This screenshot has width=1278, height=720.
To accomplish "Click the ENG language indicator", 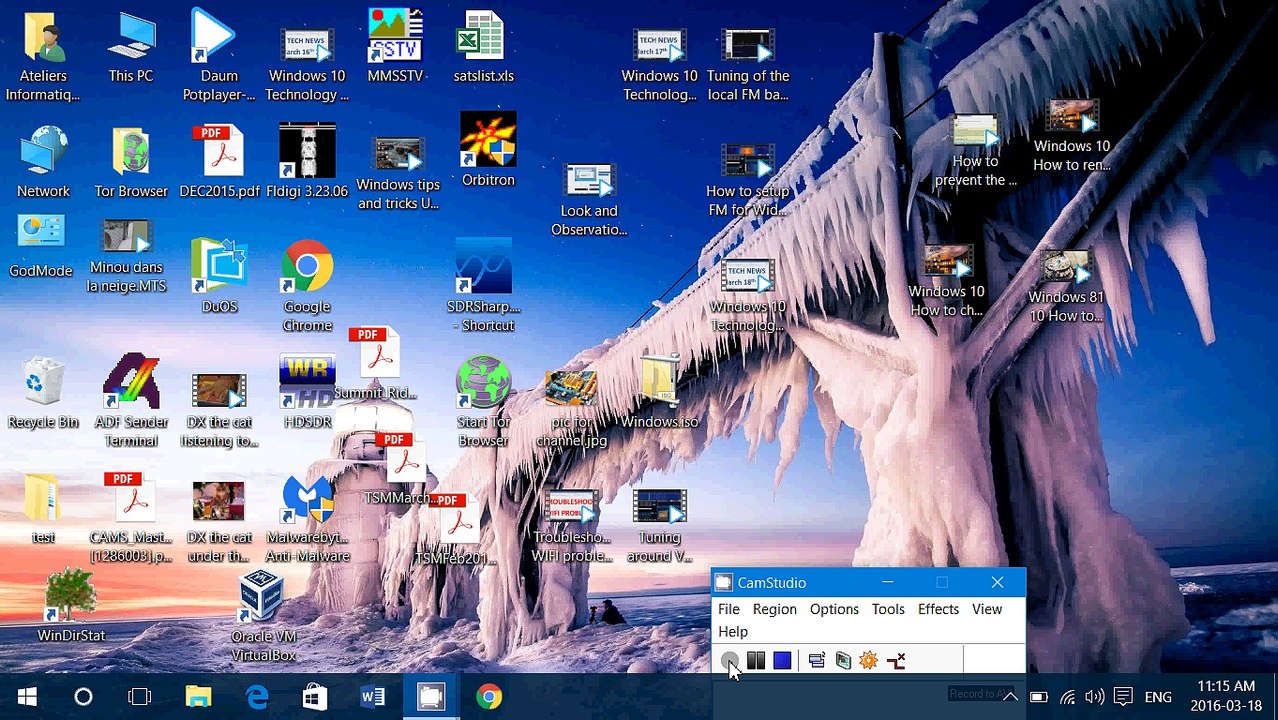I will pos(1158,697).
